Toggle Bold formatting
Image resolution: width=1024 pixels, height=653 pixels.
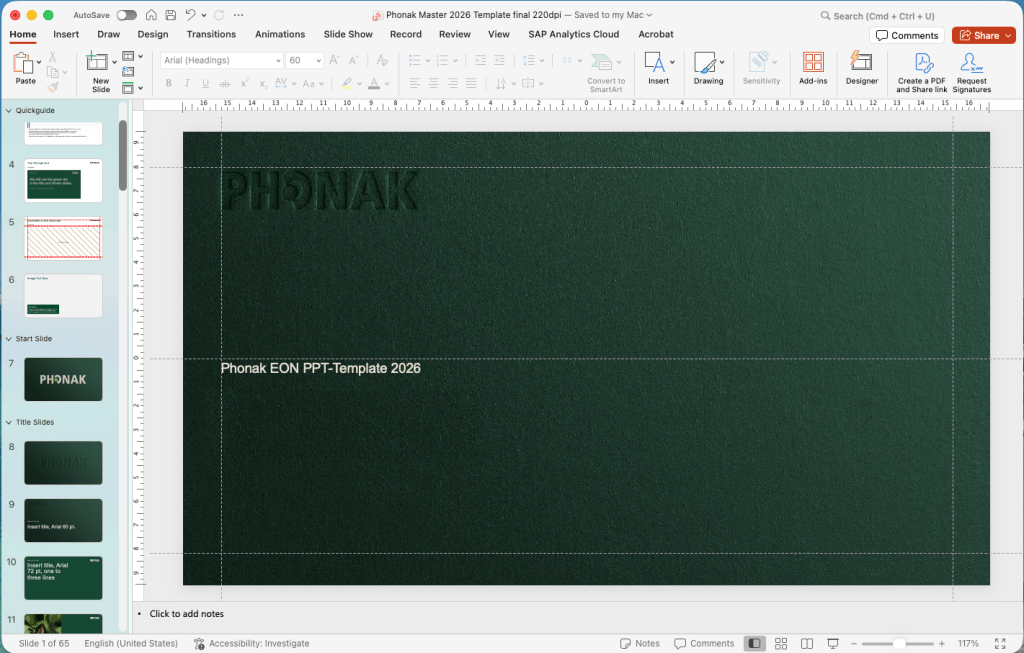point(168,84)
